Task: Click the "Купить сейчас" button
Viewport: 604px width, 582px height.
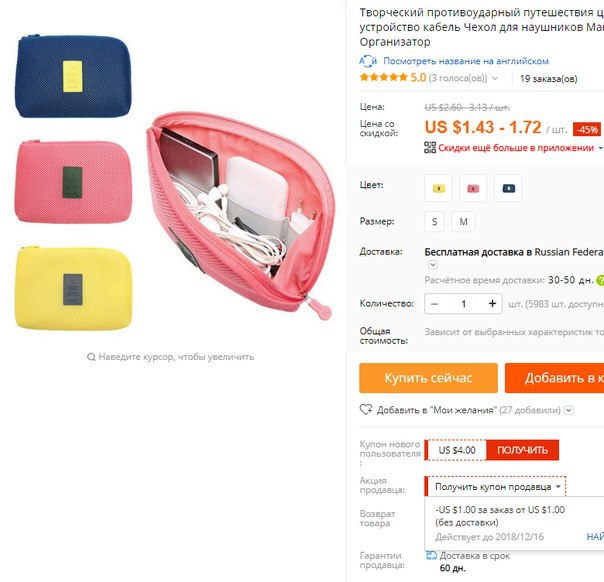Action: pos(428,378)
